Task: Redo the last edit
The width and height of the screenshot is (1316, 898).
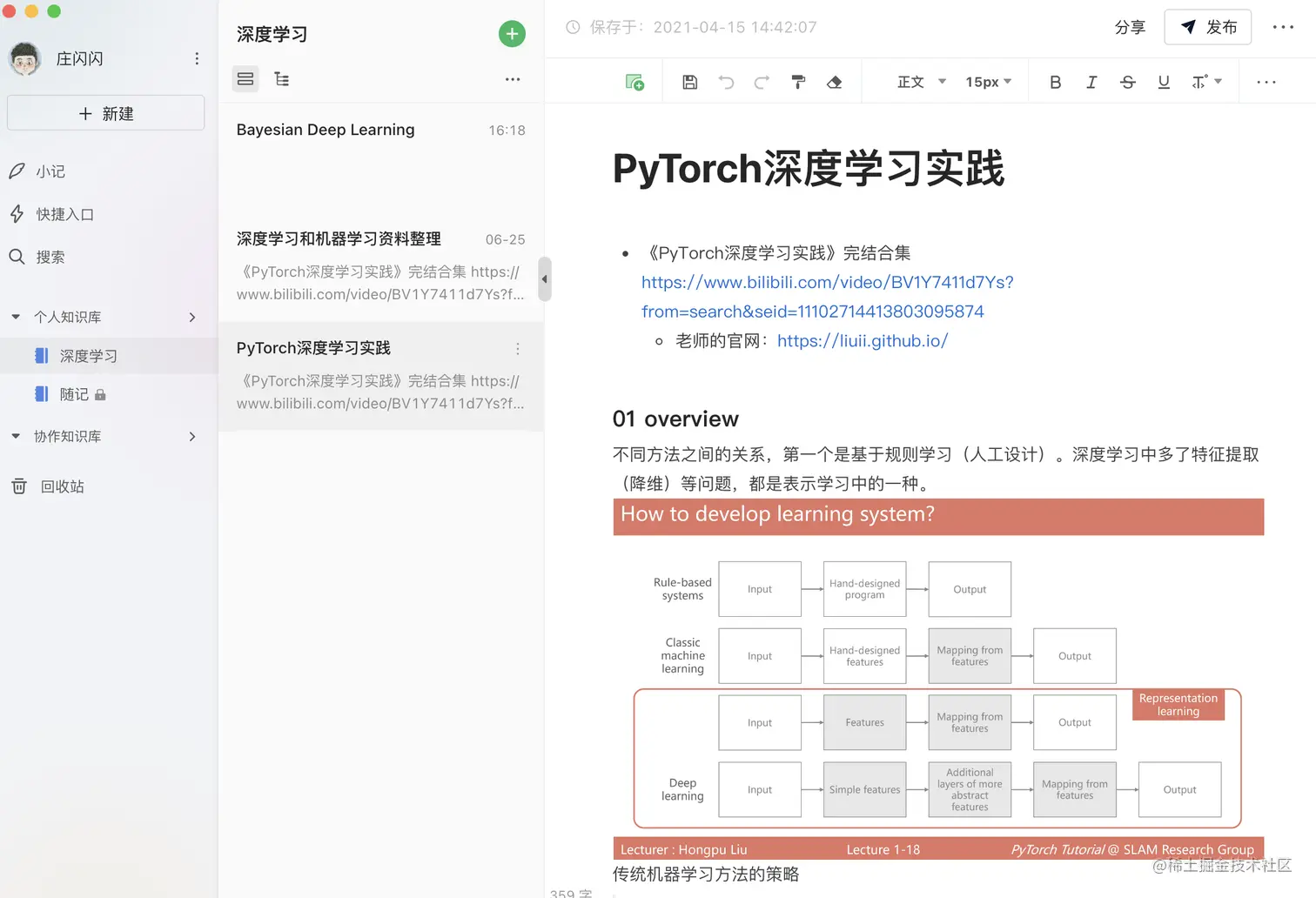Action: (762, 82)
